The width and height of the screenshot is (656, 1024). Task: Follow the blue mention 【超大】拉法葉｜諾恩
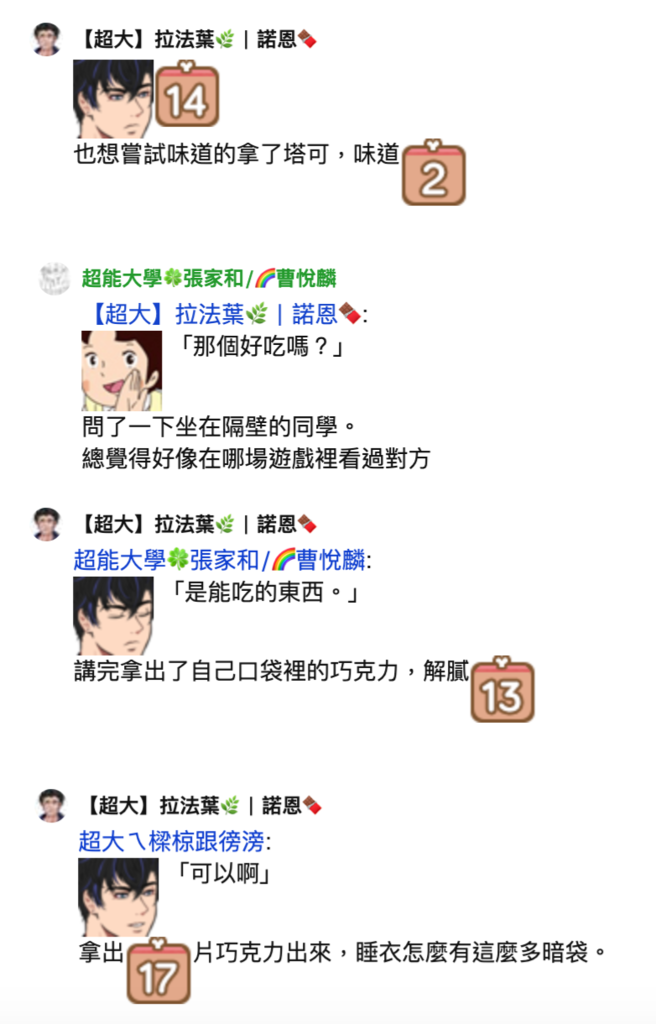click(223, 315)
